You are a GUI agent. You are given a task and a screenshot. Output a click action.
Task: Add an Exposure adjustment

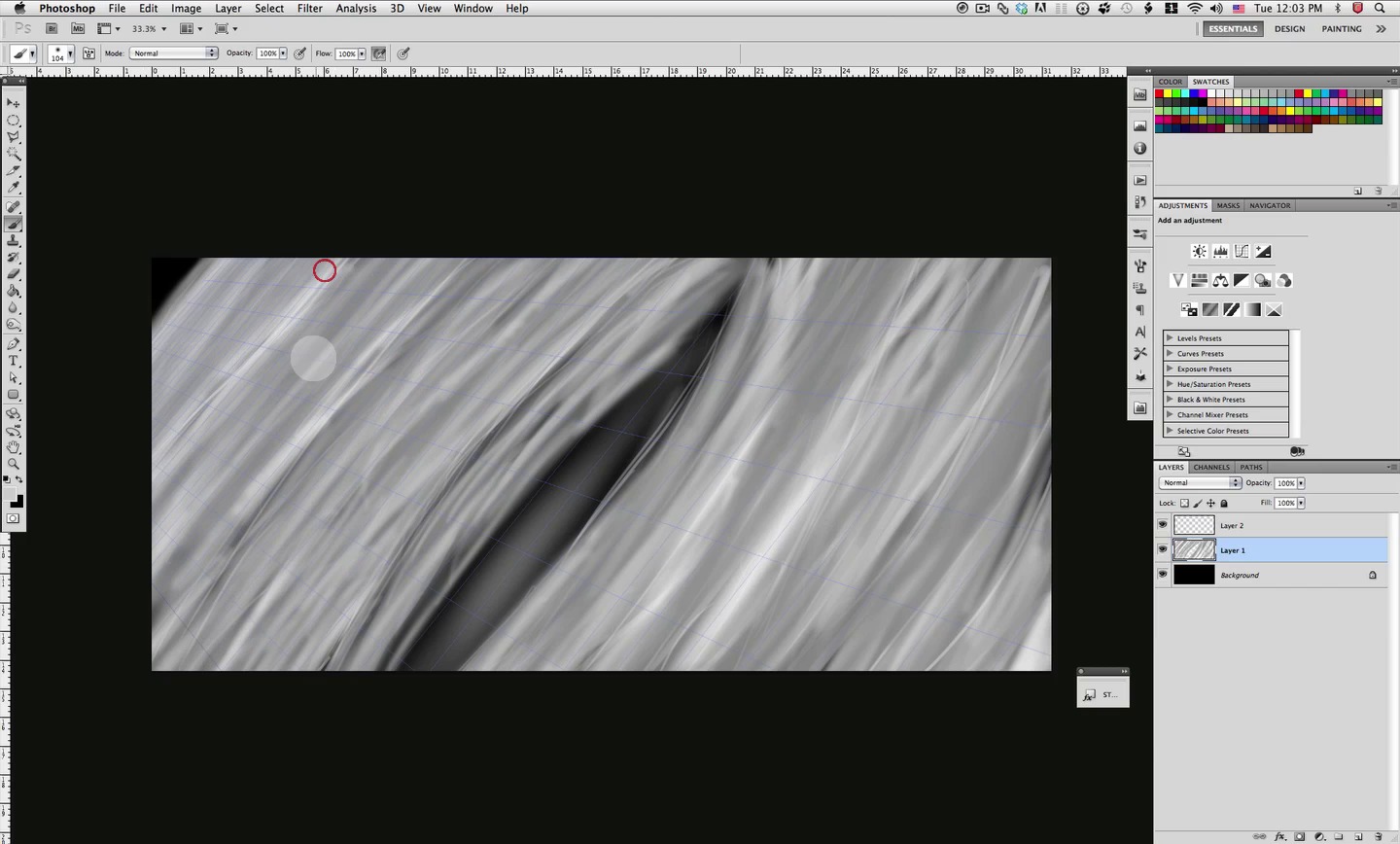[x=1263, y=251]
